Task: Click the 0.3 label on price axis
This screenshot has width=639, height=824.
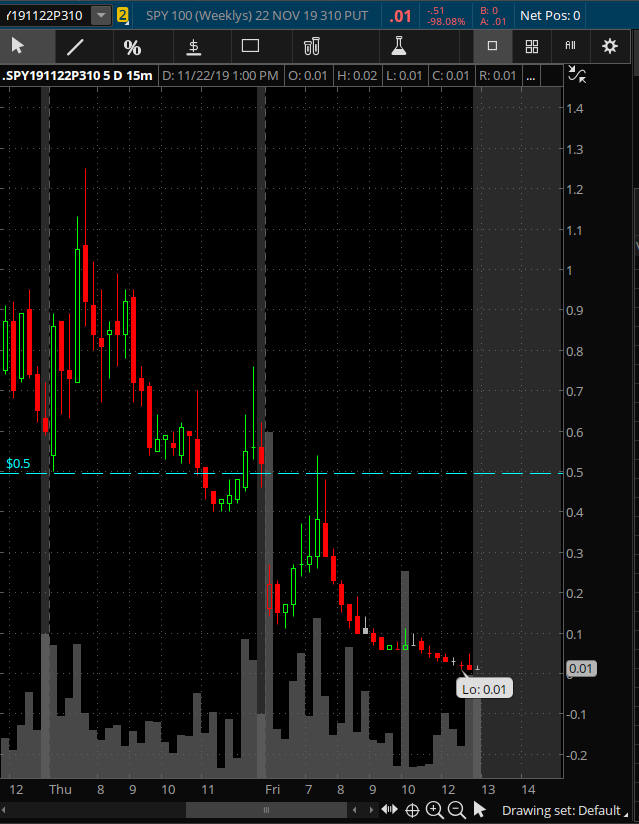Action: point(575,553)
